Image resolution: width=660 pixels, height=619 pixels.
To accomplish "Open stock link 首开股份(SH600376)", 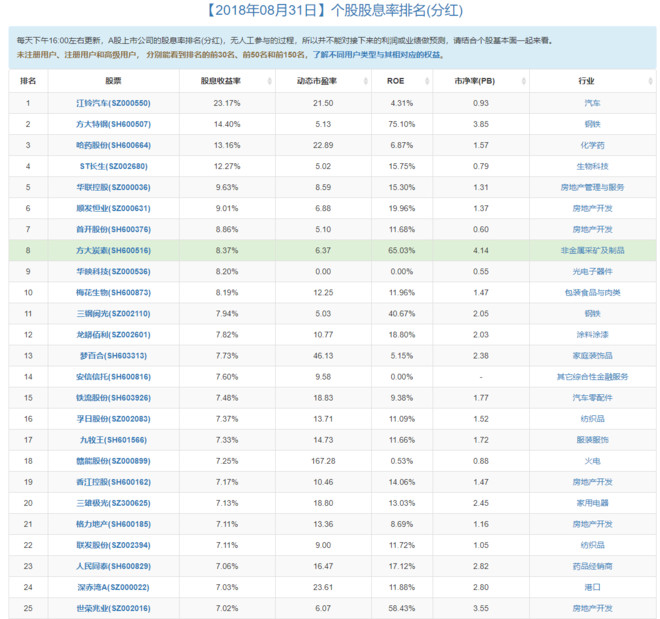I will [x=113, y=229].
